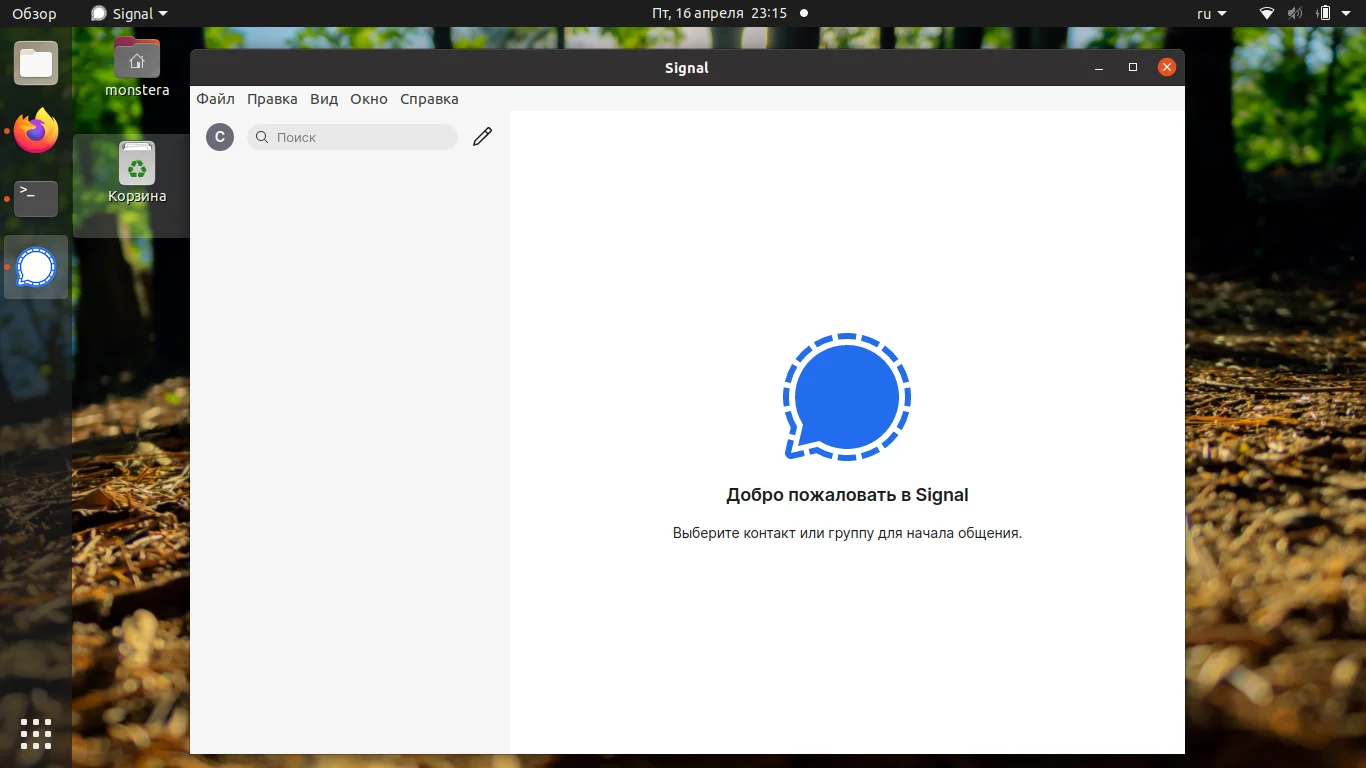Image resolution: width=1366 pixels, height=768 pixels.
Task: Open the Окно menu
Action: (x=369, y=99)
